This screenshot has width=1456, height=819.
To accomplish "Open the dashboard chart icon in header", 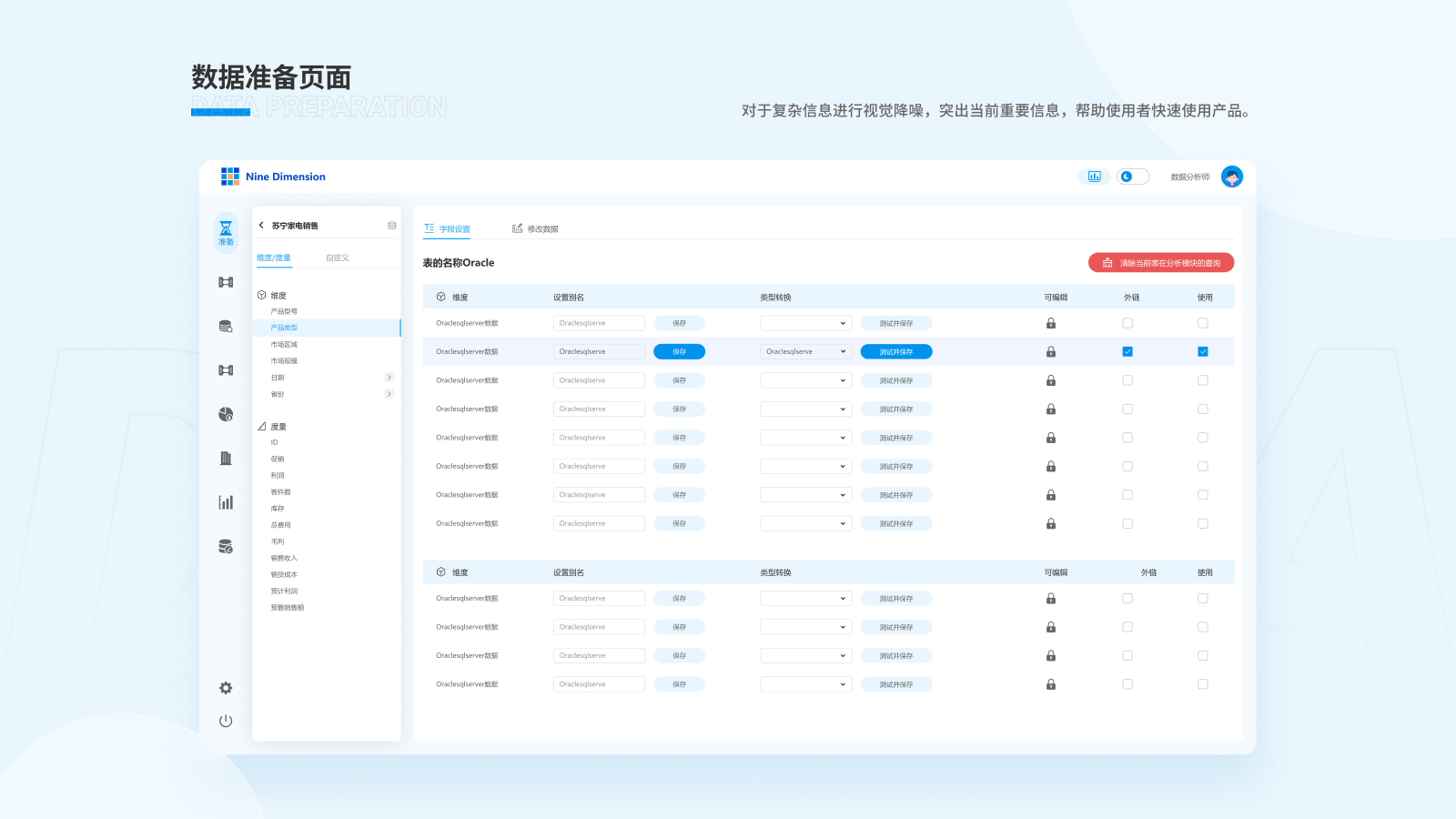I will pos(1094,177).
